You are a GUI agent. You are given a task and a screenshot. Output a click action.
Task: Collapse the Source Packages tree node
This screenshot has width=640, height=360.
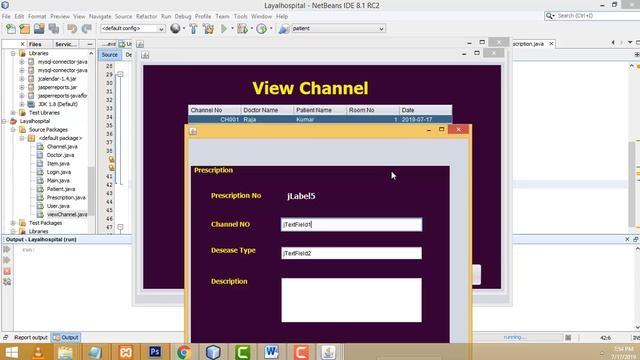coord(13,130)
